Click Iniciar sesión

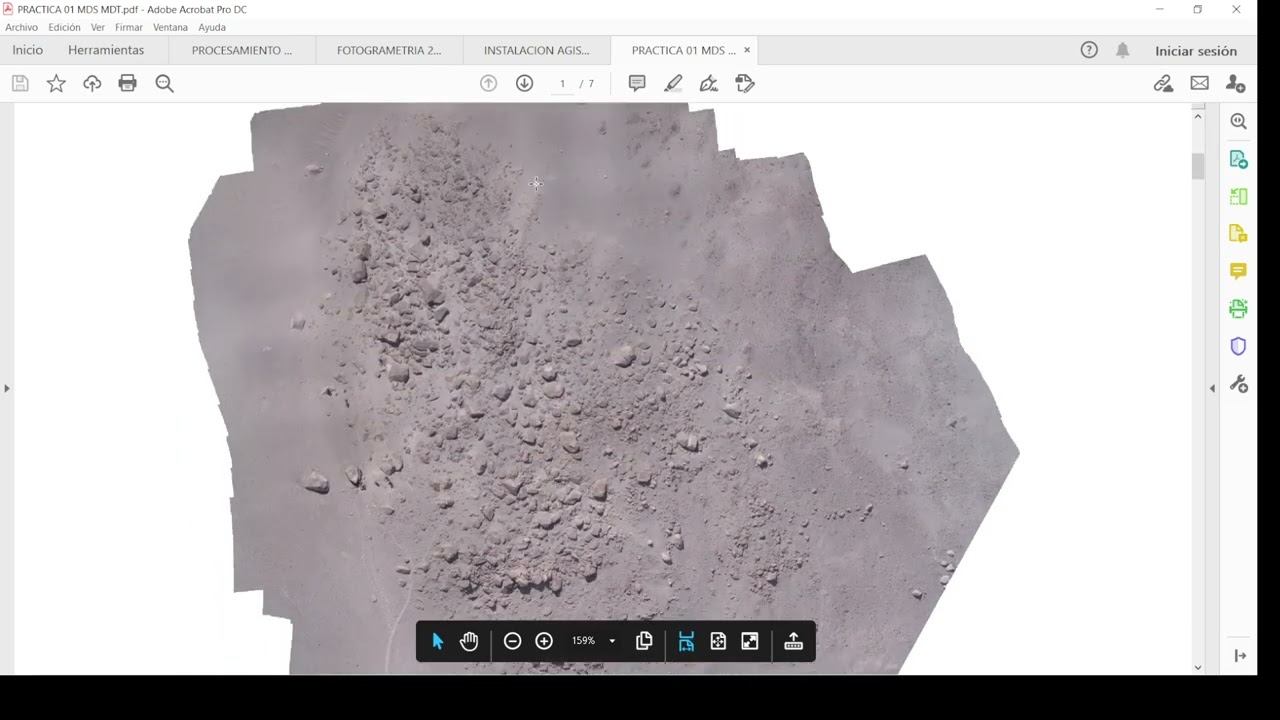pyautogui.click(x=1196, y=51)
